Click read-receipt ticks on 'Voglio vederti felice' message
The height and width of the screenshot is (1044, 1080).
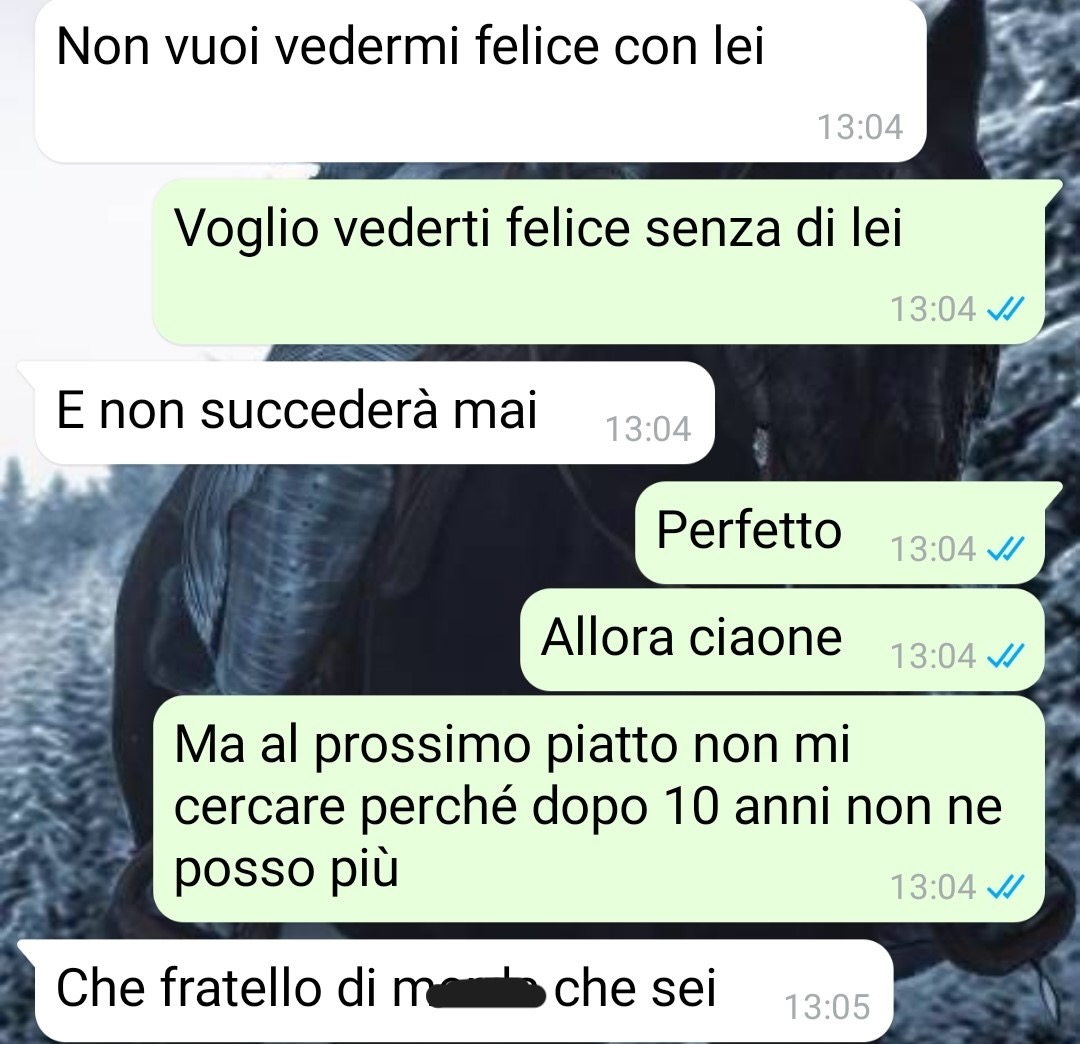point(1006,309)
